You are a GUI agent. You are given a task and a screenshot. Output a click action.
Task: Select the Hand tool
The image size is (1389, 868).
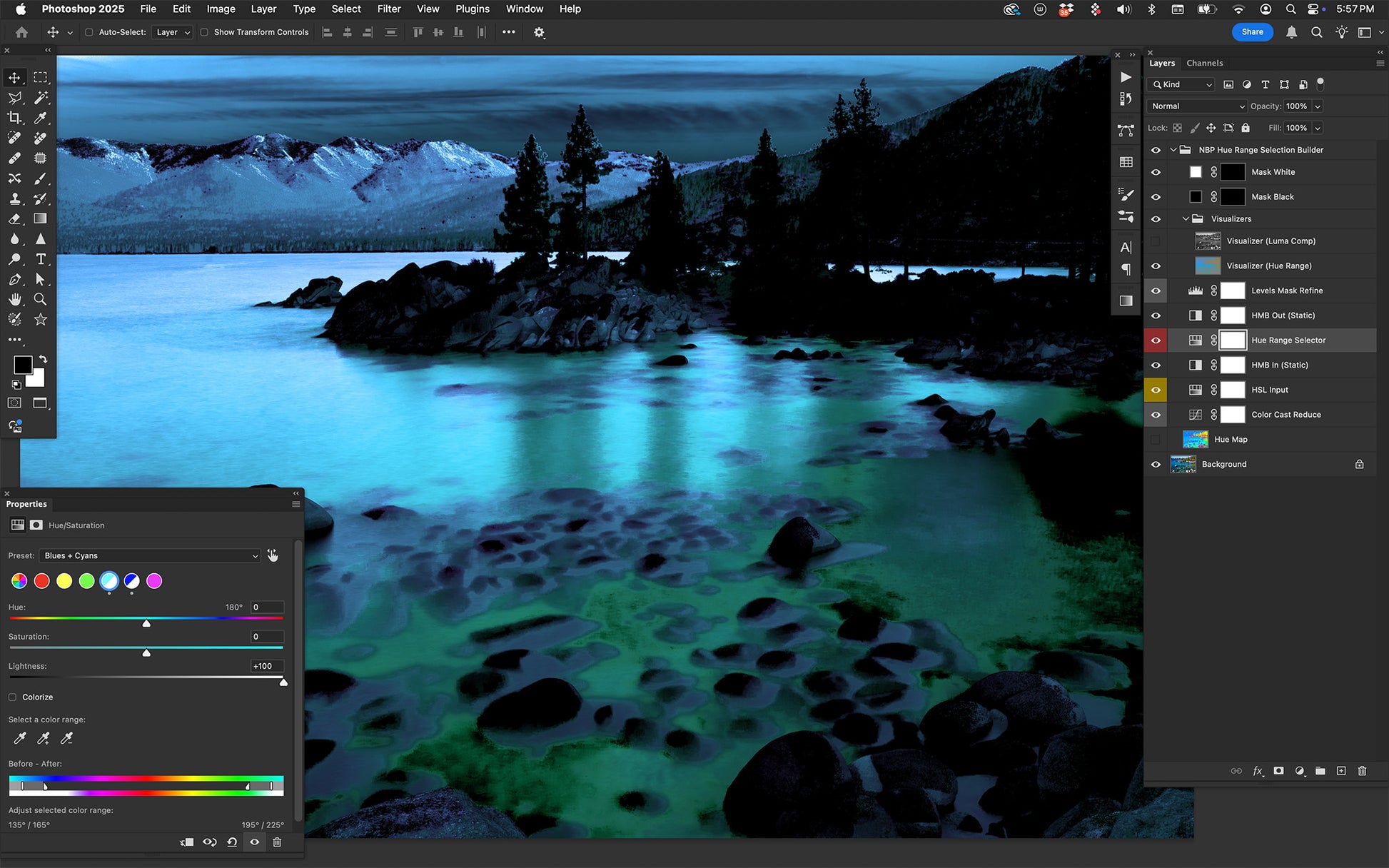tap(14, 299)
